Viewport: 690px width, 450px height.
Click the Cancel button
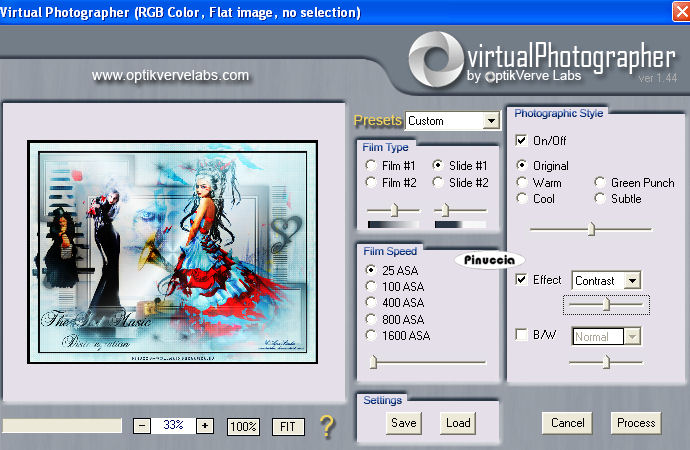[x=567, y=423]
